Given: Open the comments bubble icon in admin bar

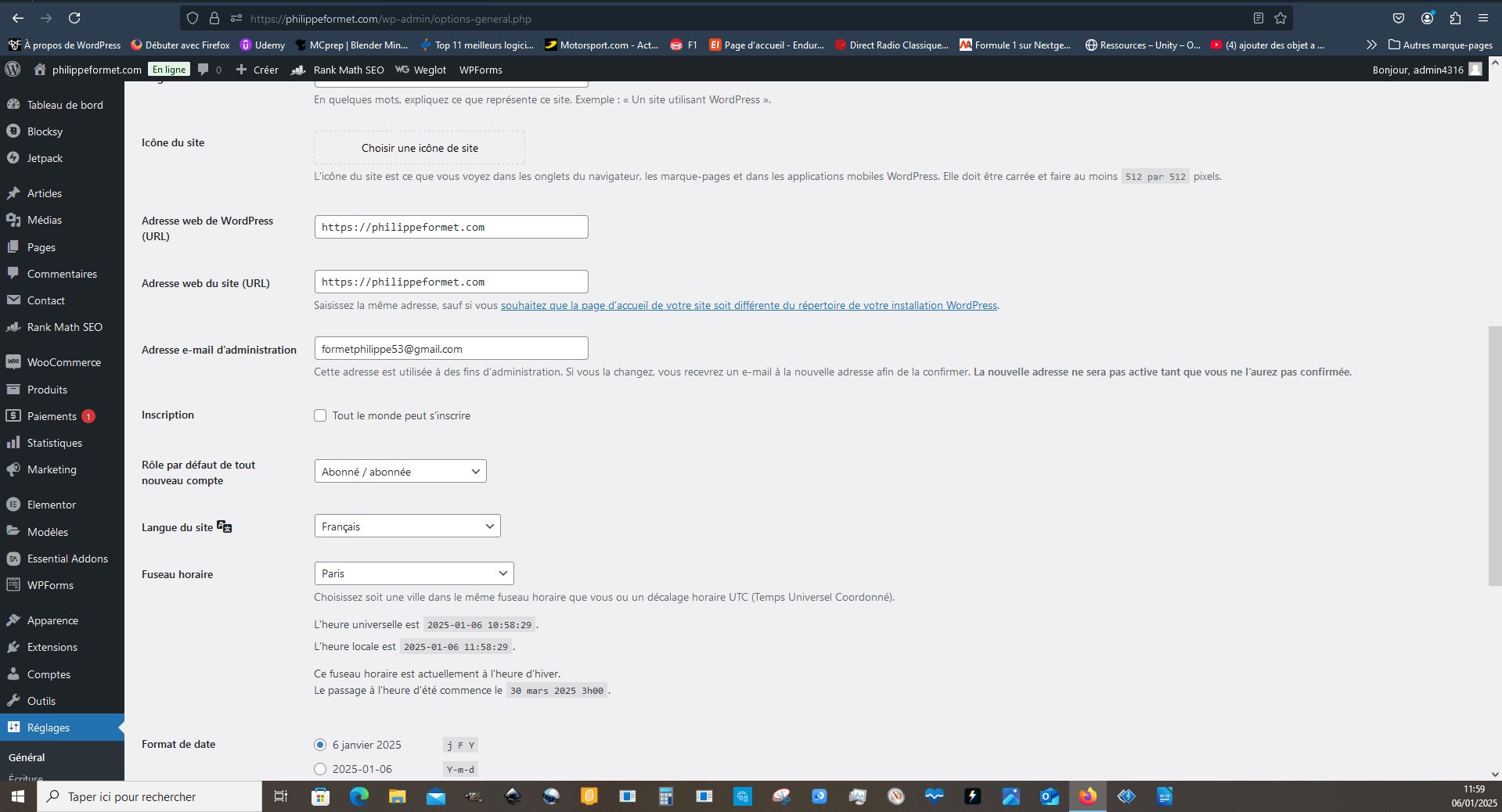Looking at the screenshot, I should tap(204, 70).
